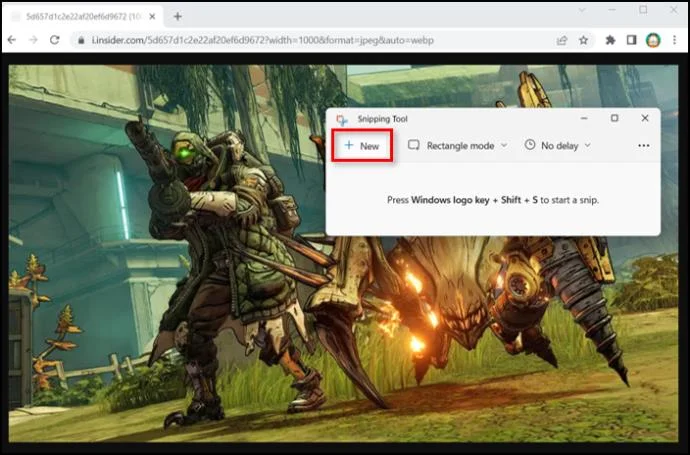Click the share page icon in address bar

562,40
